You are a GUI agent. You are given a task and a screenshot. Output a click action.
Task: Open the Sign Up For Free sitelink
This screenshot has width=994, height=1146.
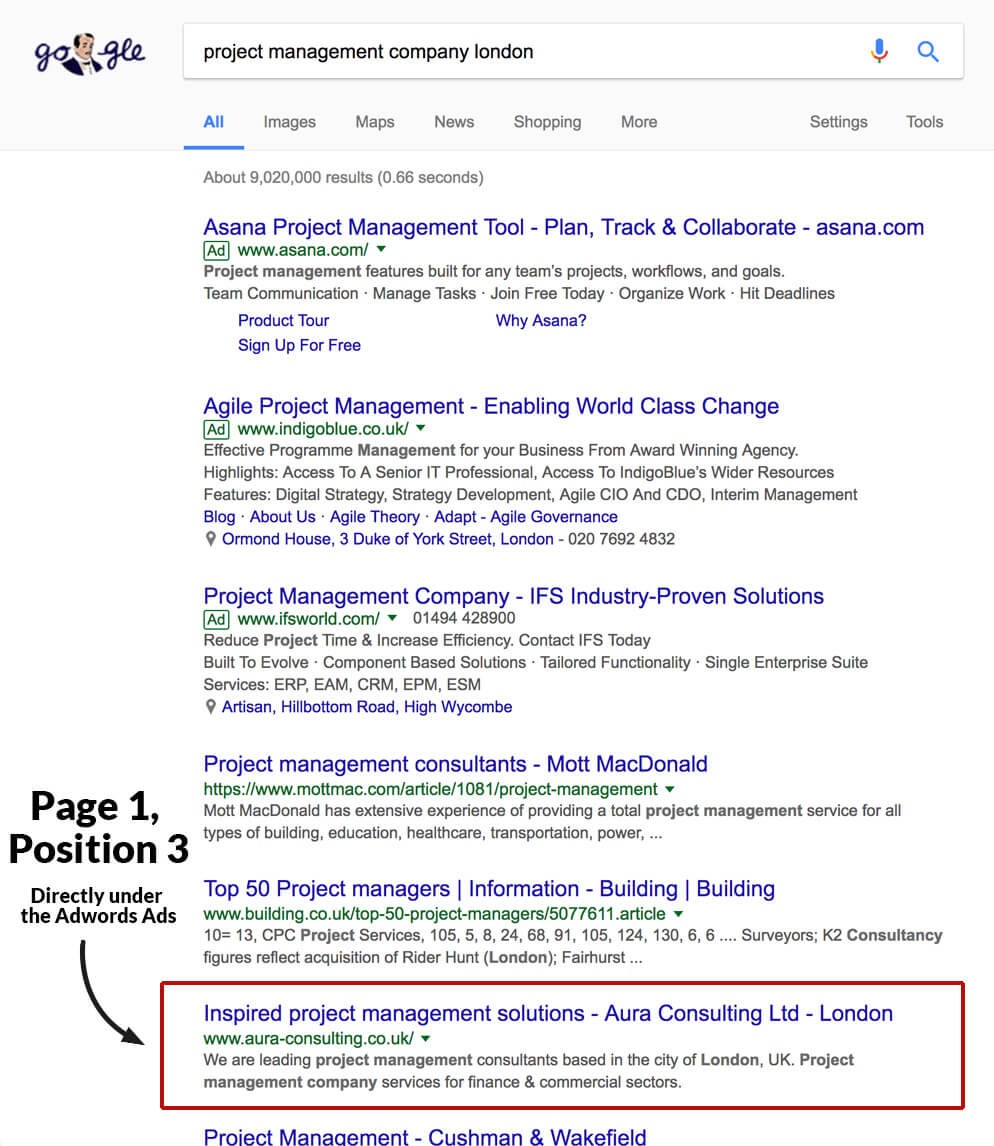[299, 346]
